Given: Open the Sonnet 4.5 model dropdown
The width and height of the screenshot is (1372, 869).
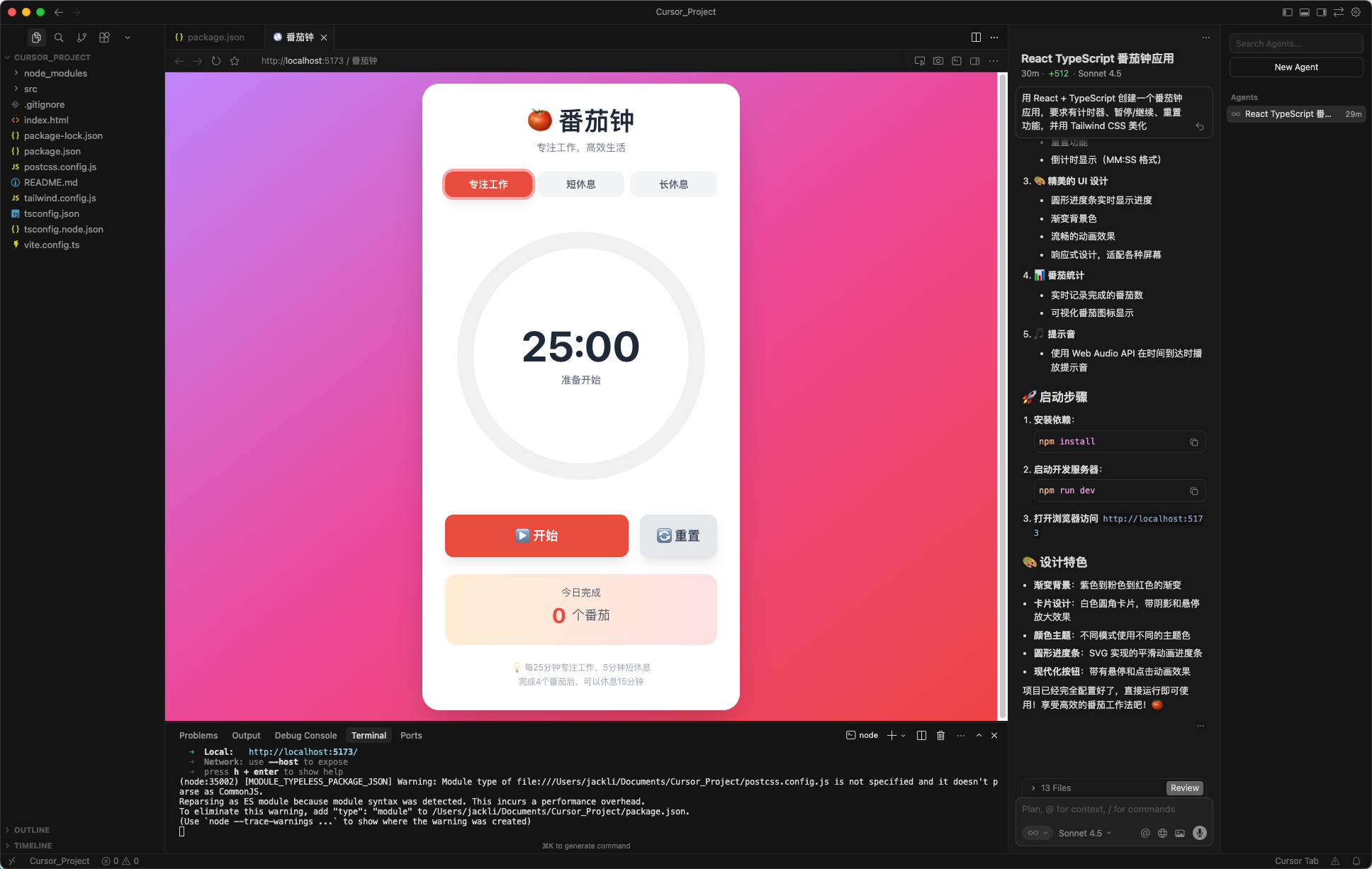Looking at the screenshot, I should (1084, 833).
